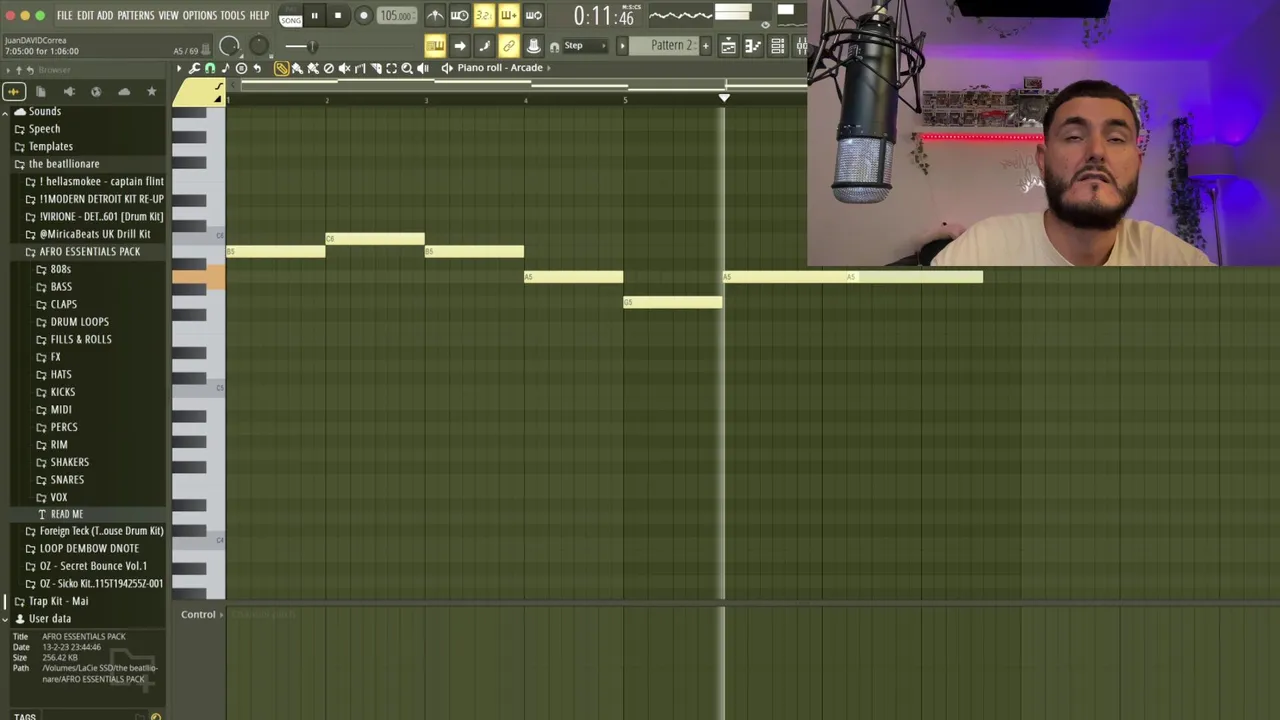The height and width of the screenshot is (720, 1280).
Task: Toggle overdub/blend recording icon
Action: 508,15
